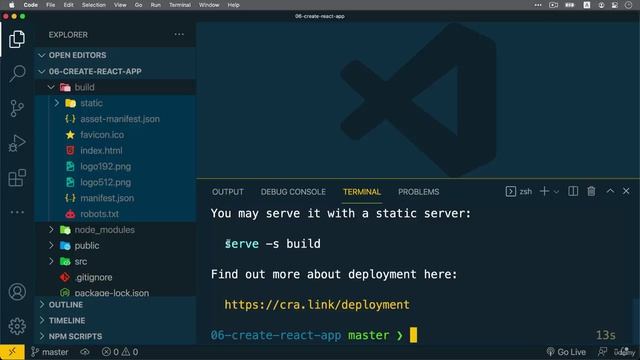Image resolution: width=640 pixels, height=360 pixels.
Task: Open the Apple menu
Action: click(x=11, y=5)
